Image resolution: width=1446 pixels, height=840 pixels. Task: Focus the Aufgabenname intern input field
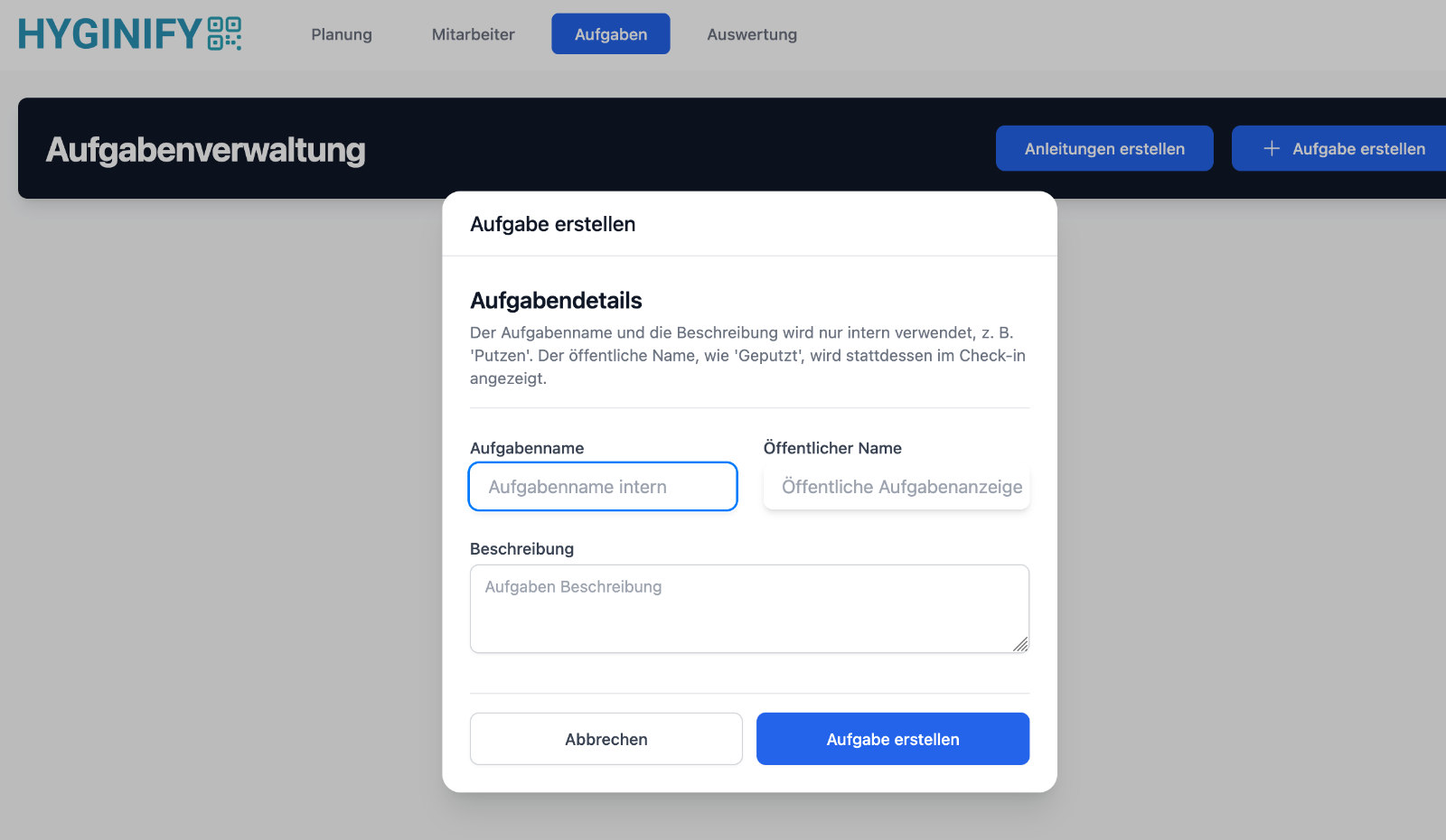click(x=603, y=487)
